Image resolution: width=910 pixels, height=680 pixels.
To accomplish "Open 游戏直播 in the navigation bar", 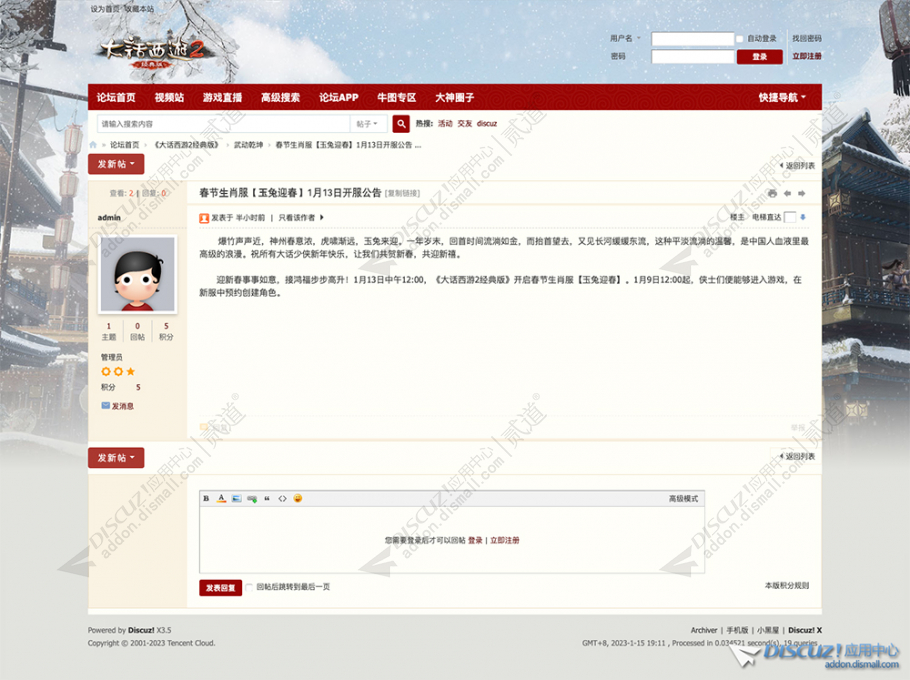I will 222,97.
